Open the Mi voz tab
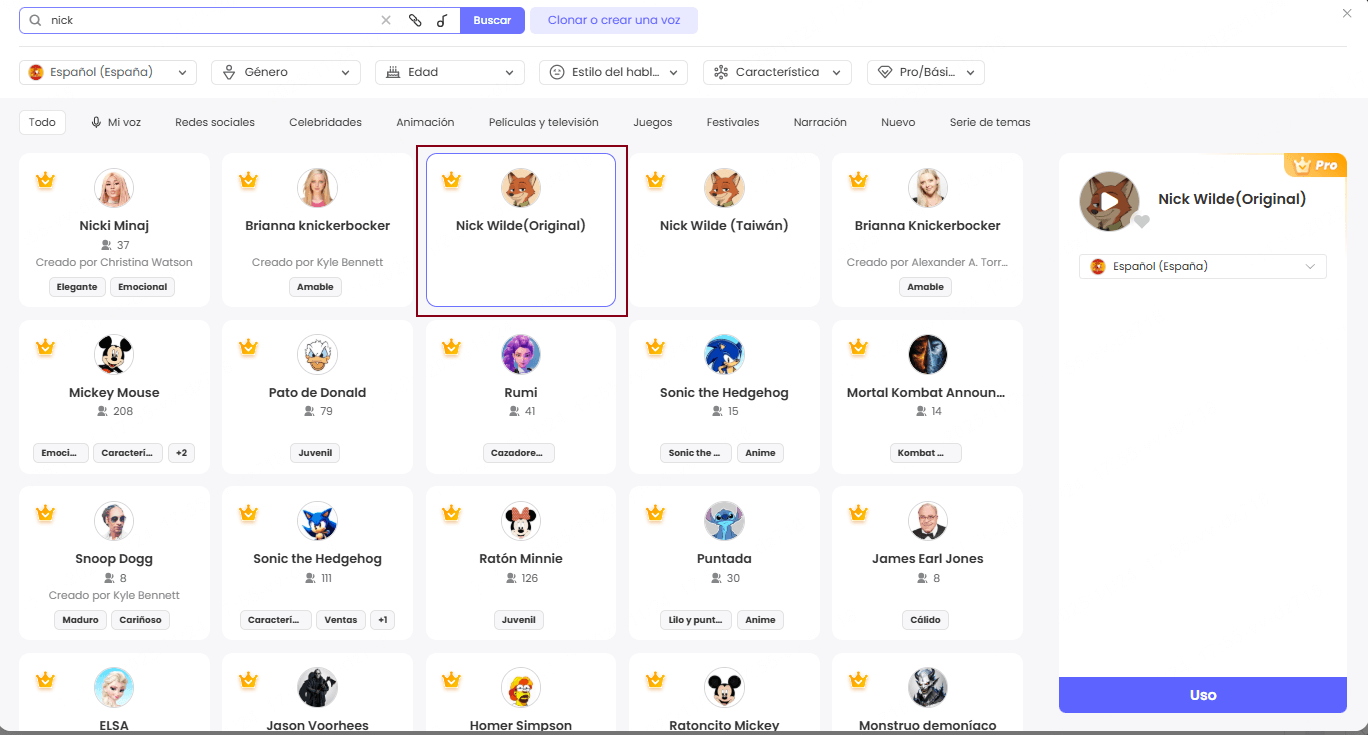 pos(115,122)
